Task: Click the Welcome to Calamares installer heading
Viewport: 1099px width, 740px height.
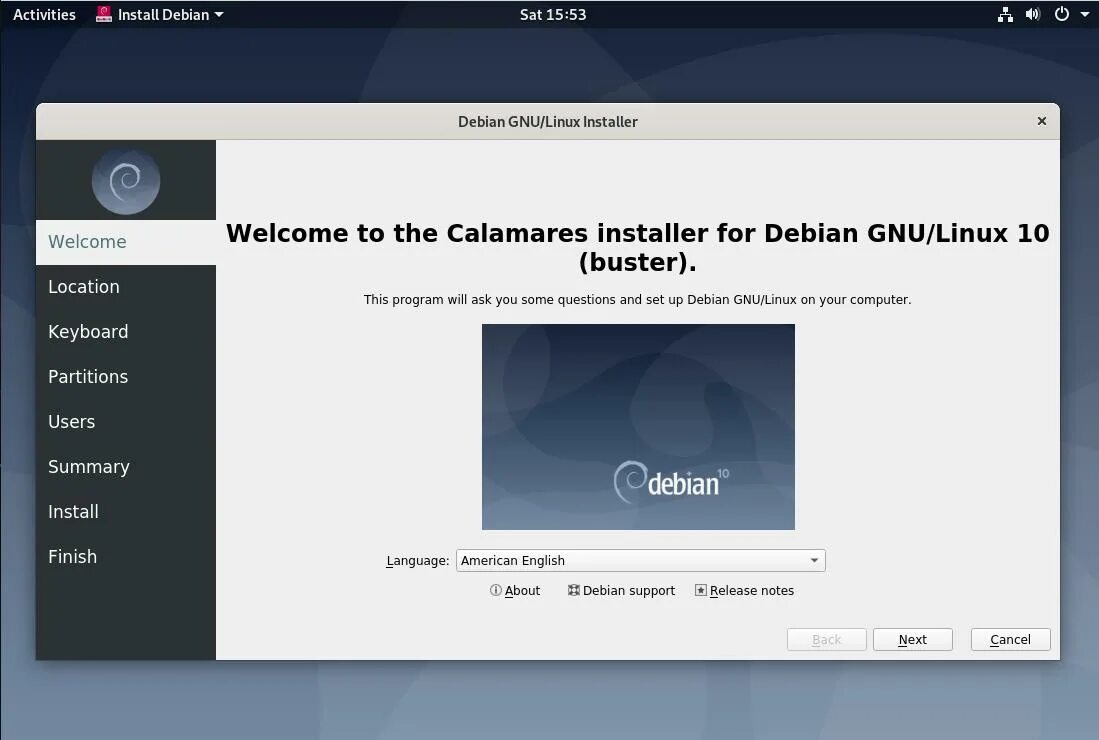Action: (637, 247)
